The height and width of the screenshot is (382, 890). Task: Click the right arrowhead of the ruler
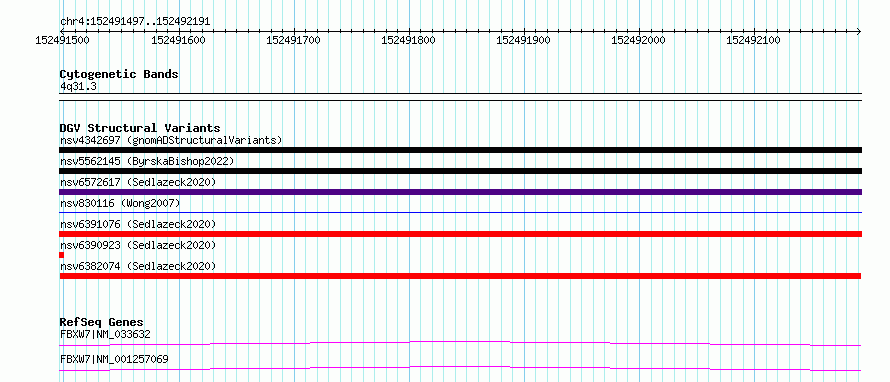(859, 31)
